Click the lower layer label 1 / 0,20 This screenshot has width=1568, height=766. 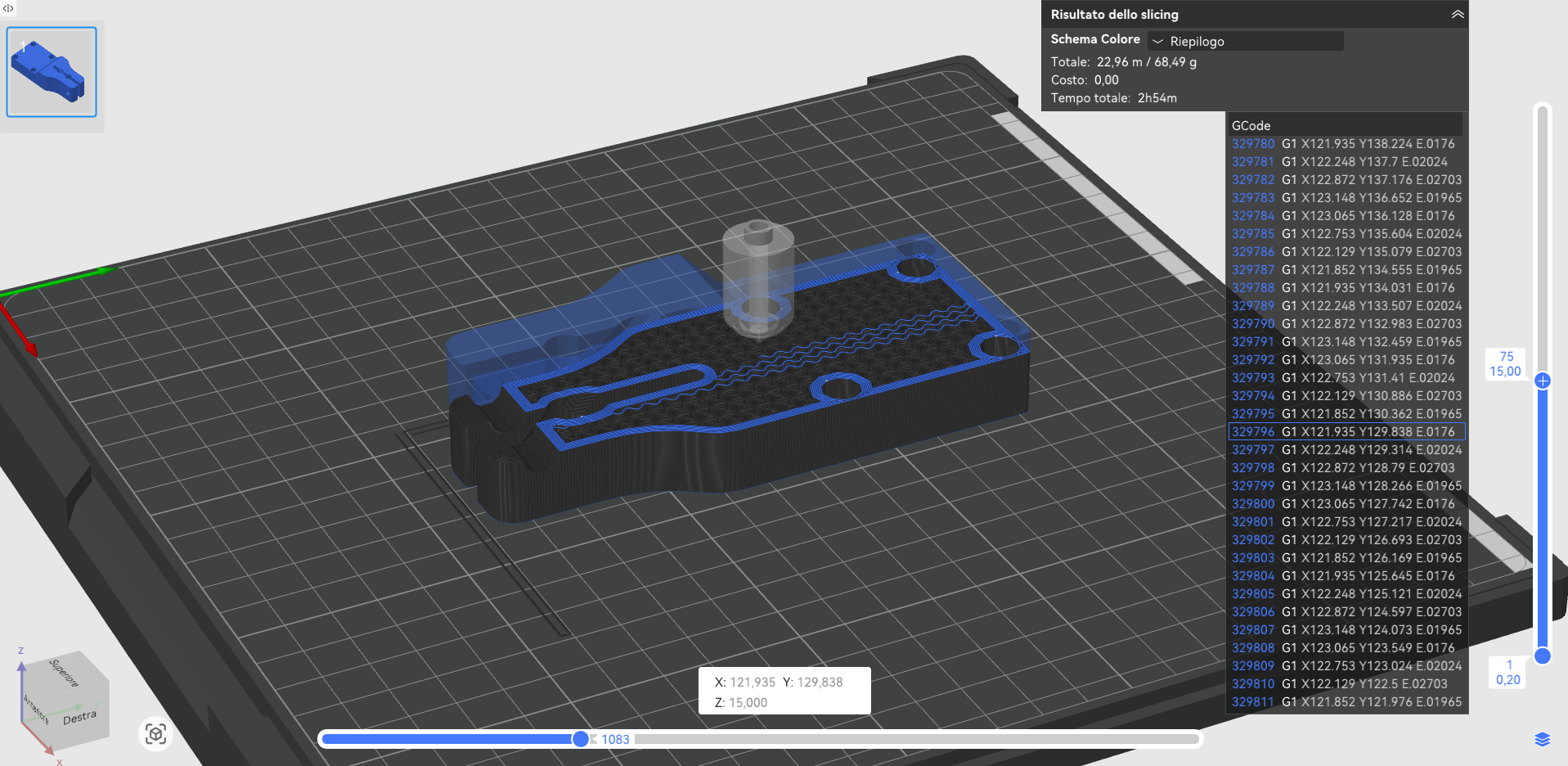click(x=1508, y=672)
